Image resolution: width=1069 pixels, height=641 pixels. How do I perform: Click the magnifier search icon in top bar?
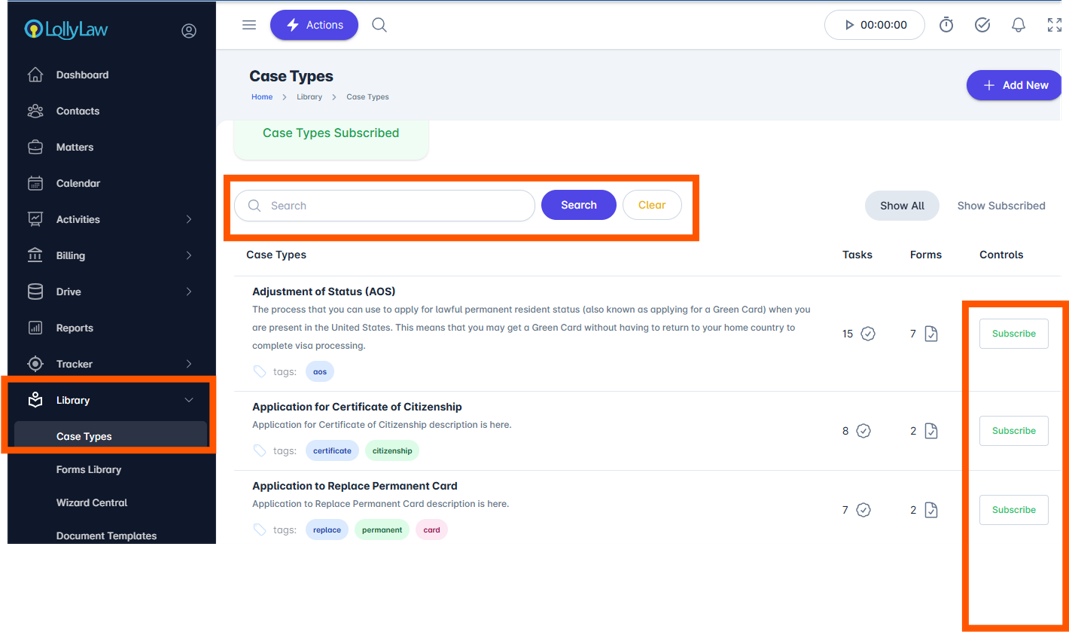(379, 25)
